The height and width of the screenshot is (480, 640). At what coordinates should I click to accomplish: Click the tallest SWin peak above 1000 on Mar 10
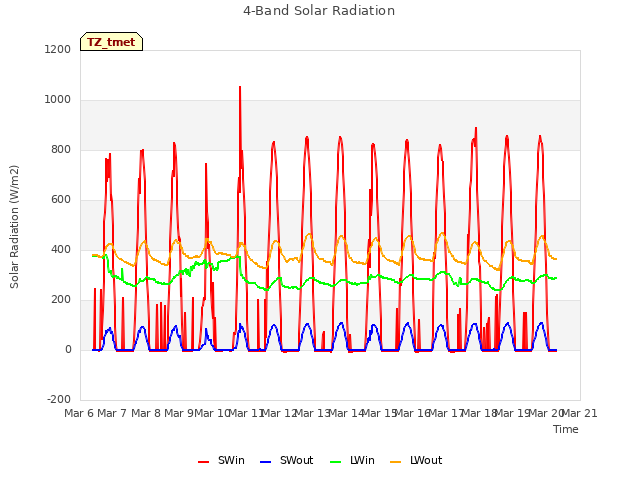click(x=240, y=87)
